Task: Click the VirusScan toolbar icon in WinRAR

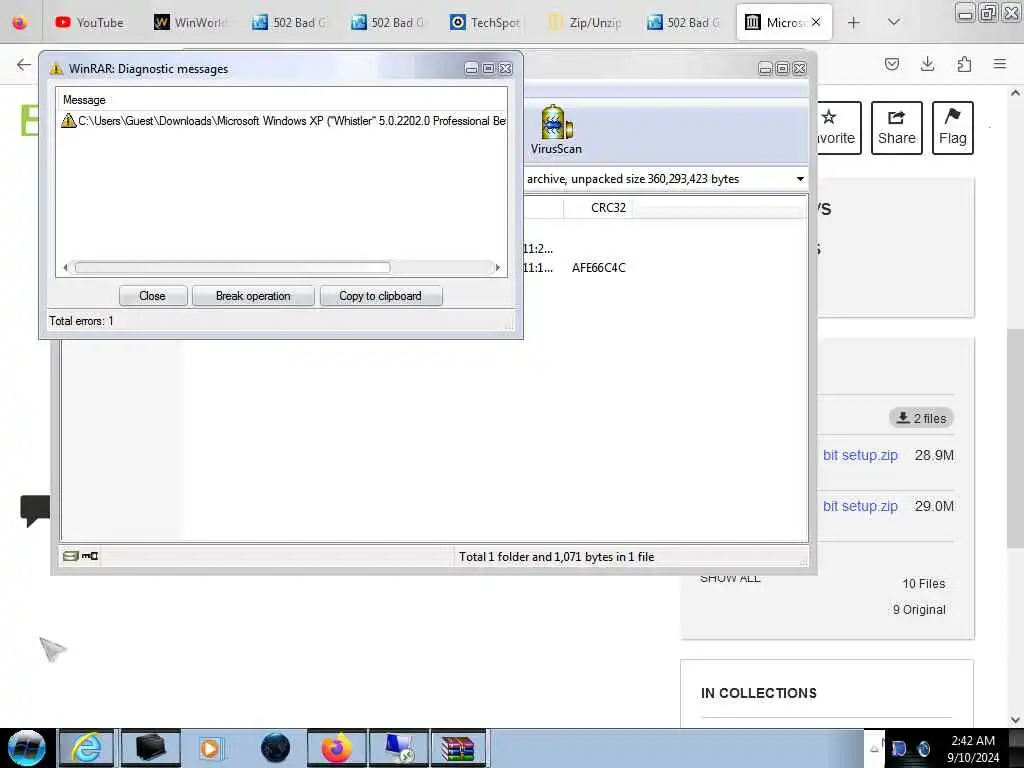Action: click(556, 129)
